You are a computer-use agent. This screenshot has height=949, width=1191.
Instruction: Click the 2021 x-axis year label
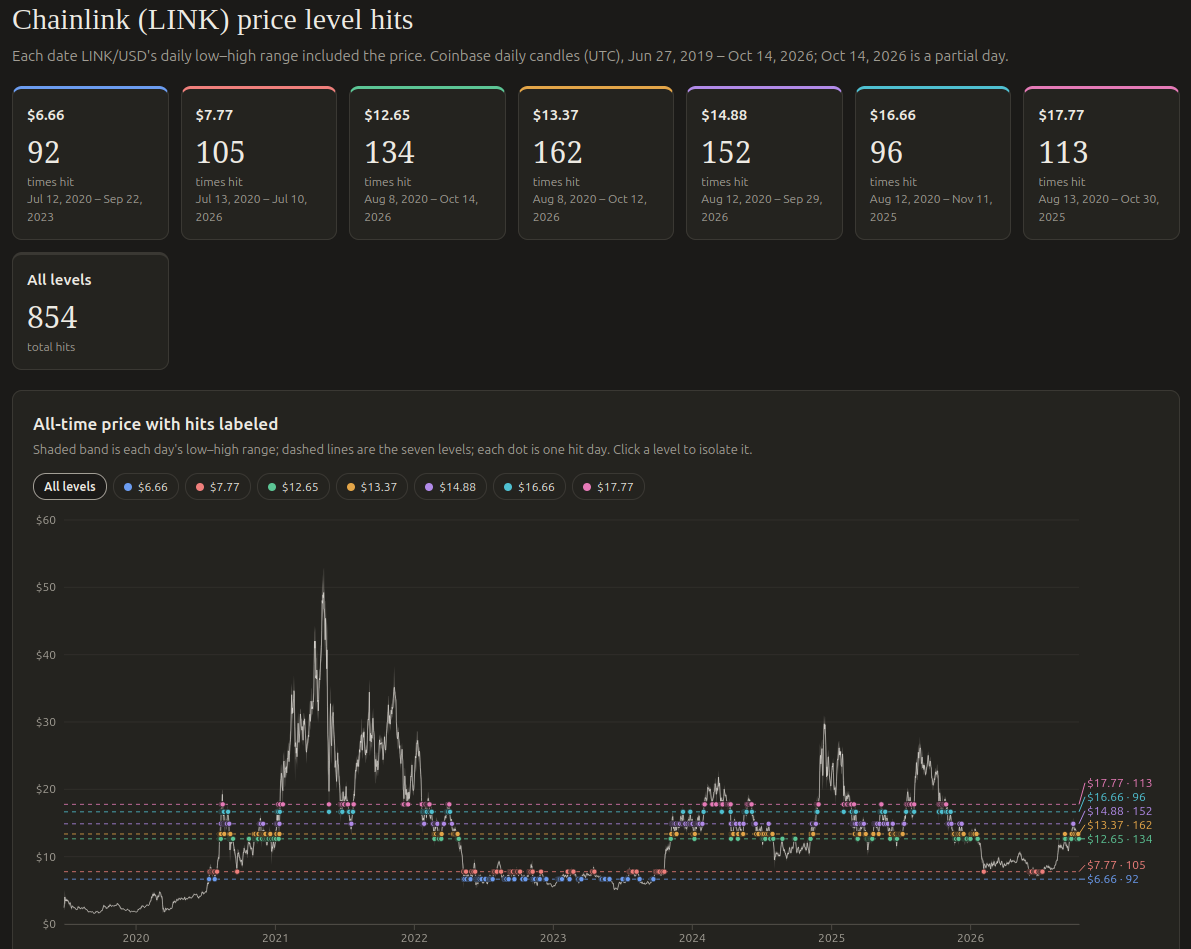pyautogui.click(x=275, y=938)
